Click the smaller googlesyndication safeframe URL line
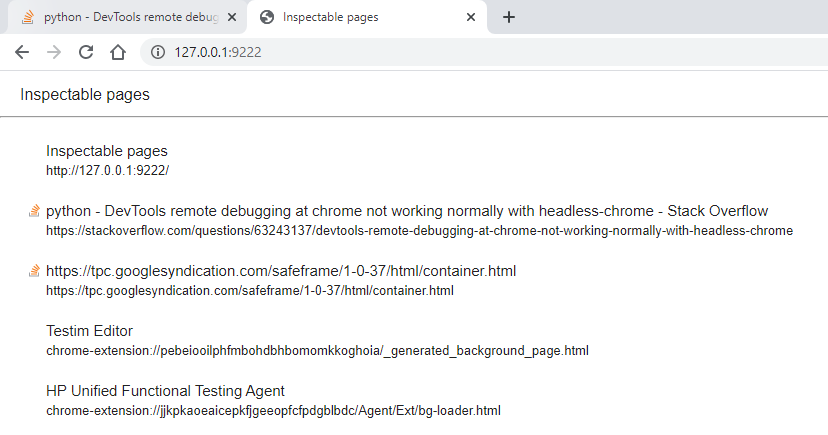 click(x=250, y=290)
